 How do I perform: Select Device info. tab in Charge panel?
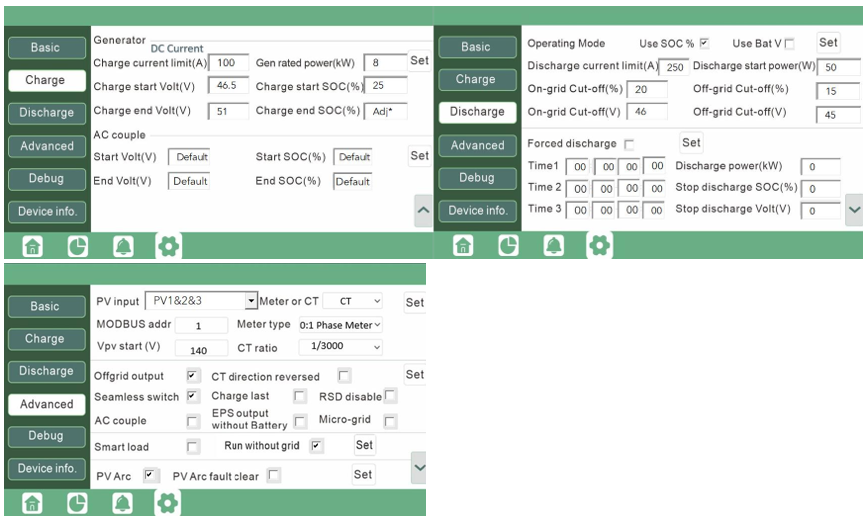tap(46, 211)
